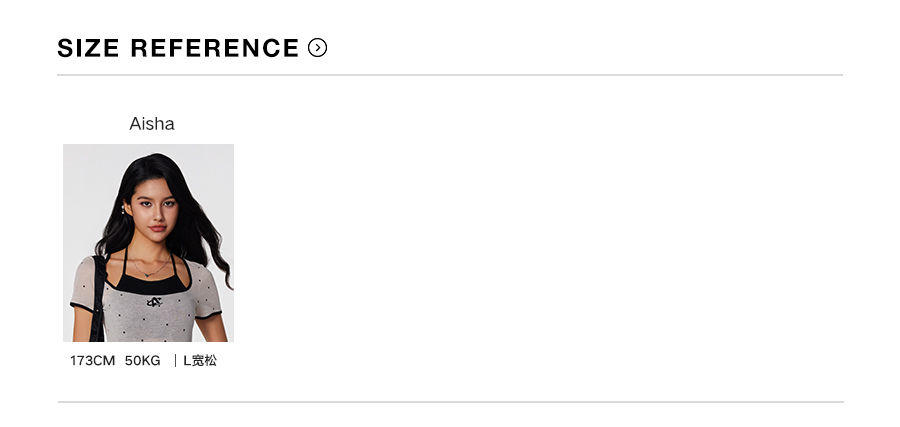Open the SIZE REFERENCE heading

178,48
